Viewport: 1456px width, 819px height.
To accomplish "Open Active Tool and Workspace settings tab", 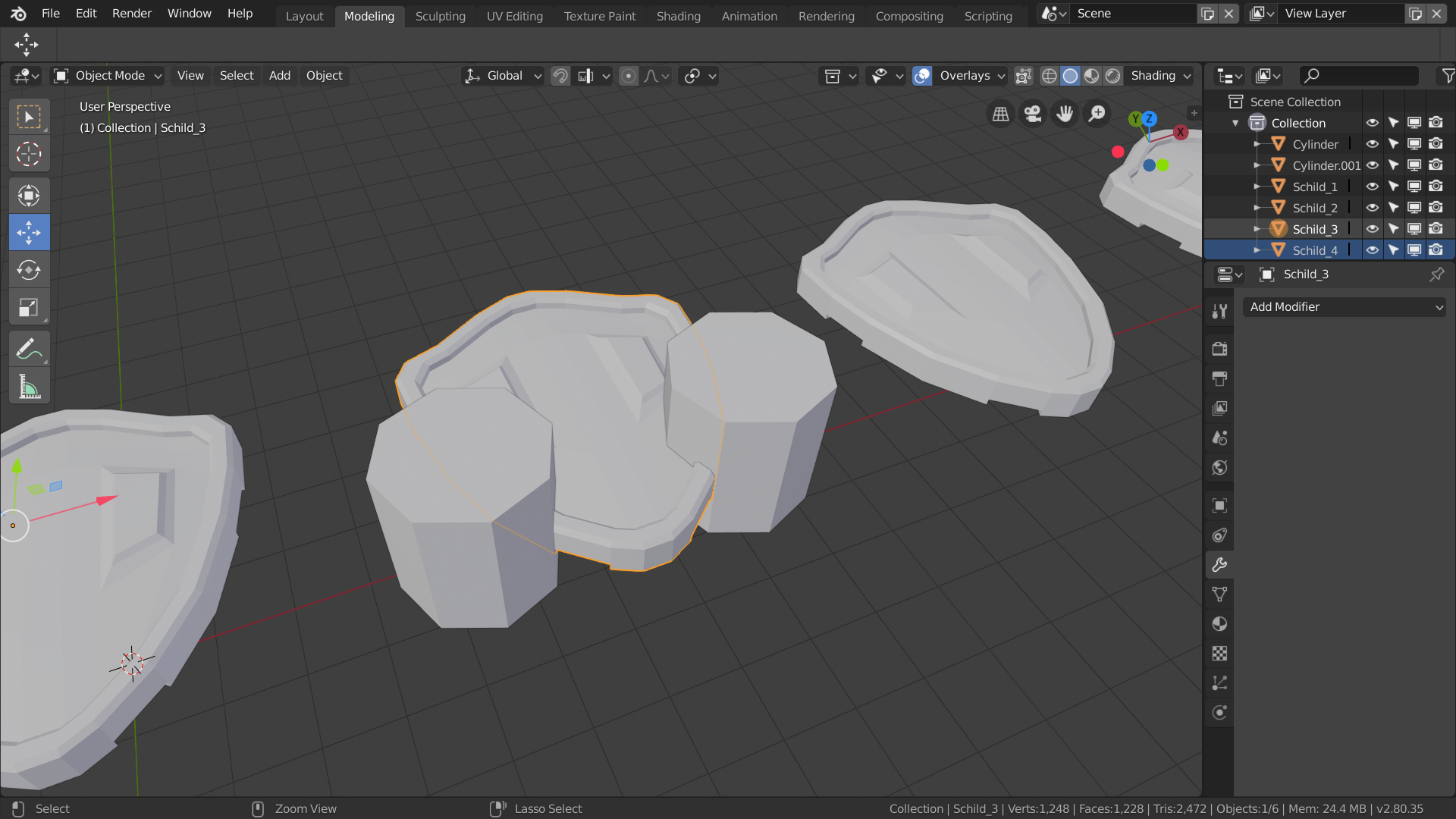I will [1219, 311].
